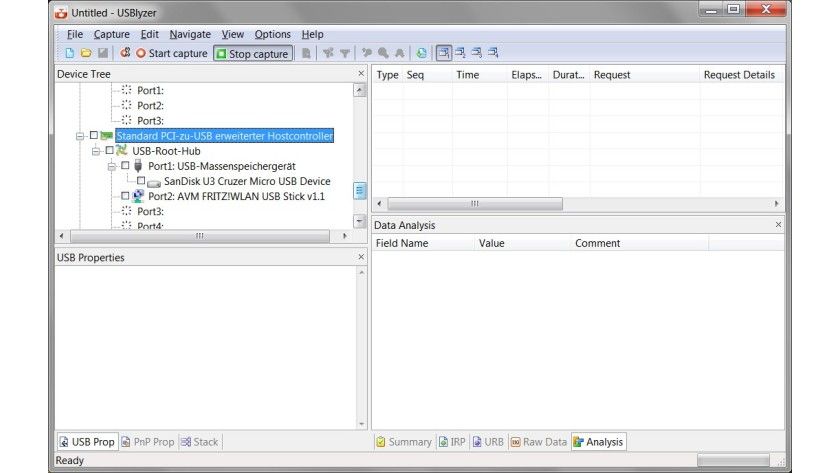Screen dimensions: 840x473
Task: Check the USB-Root-Hub checkbox
Action: click(x=109, y=151)
